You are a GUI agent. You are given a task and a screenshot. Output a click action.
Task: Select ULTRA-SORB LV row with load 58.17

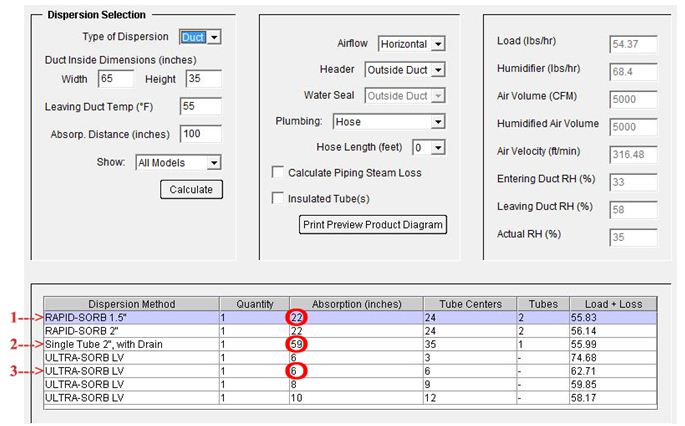350,398
